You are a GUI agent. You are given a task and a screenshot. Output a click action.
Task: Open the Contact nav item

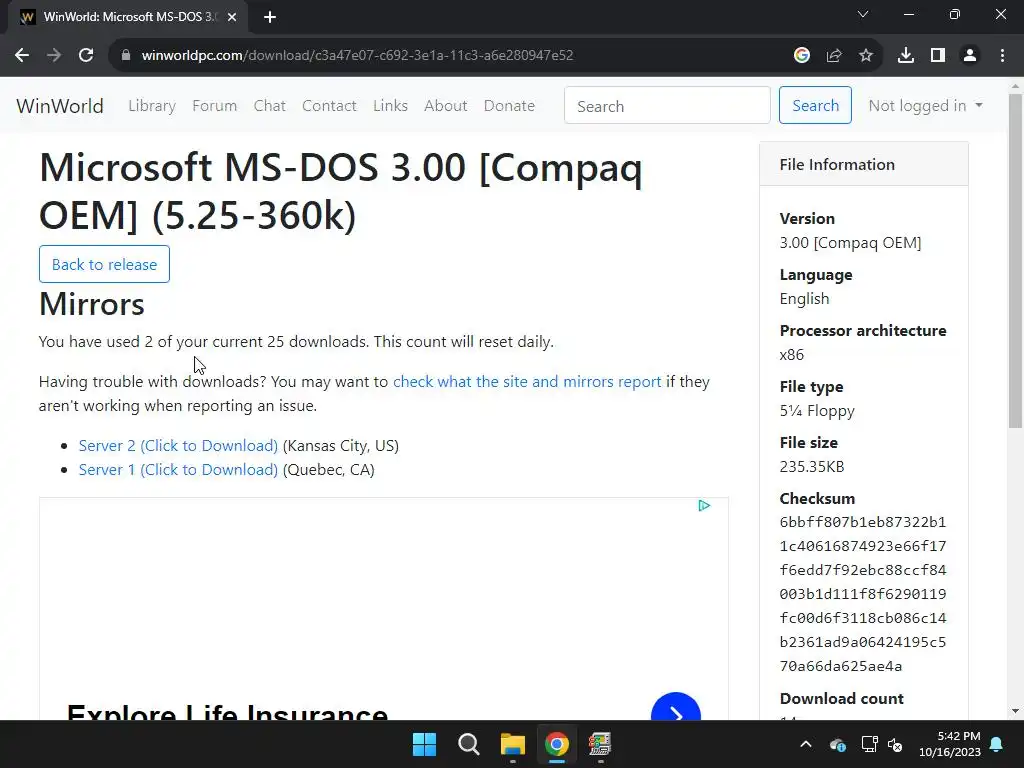329,106
